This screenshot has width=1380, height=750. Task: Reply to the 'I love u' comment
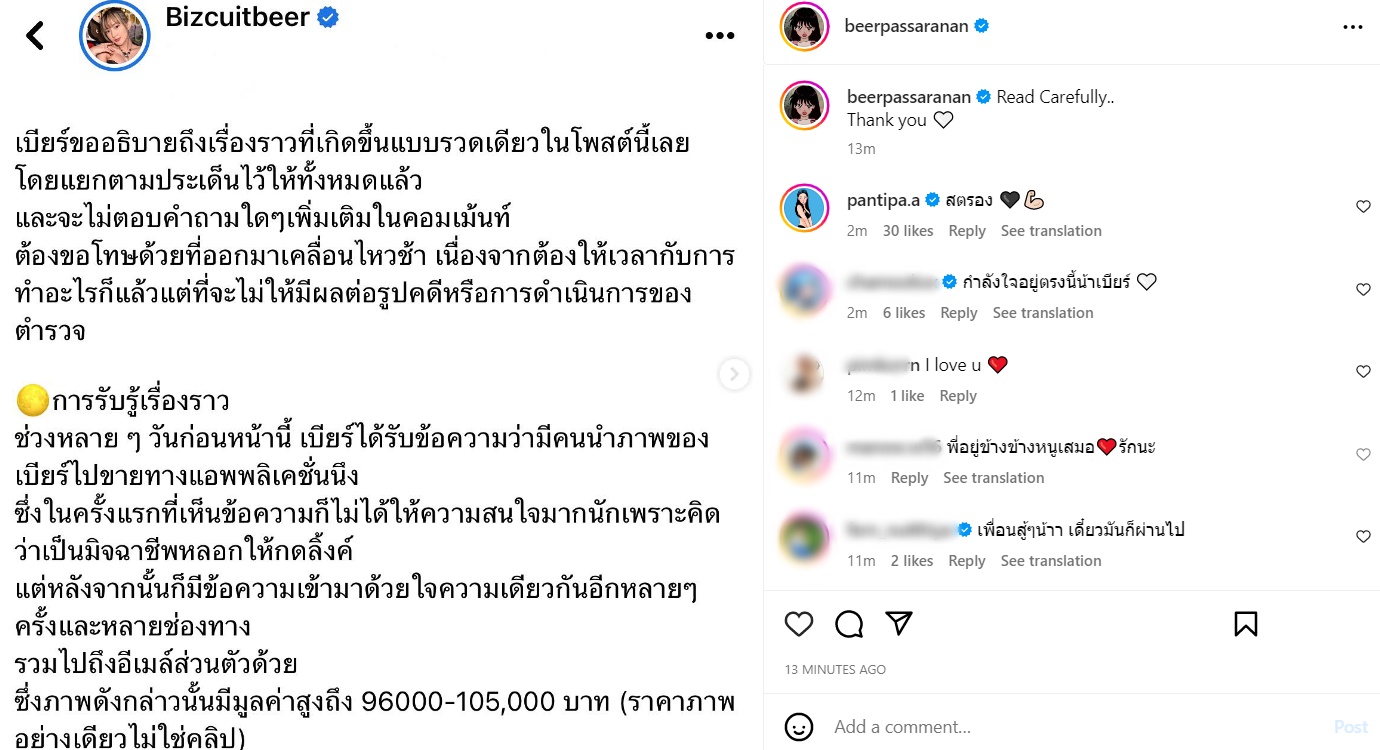[x=958, y=396]
